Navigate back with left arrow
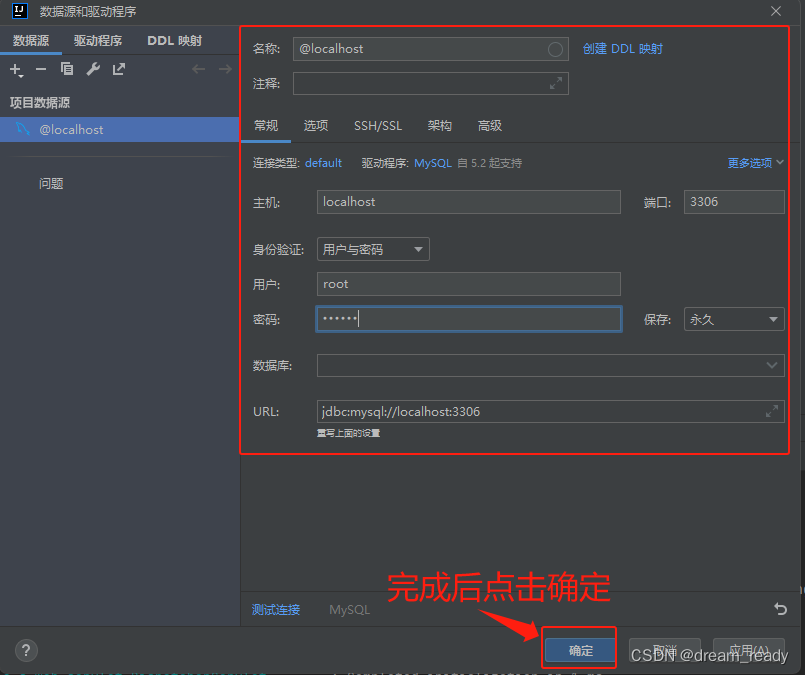The height and width of the screenshot is (675, 805). [x=199, y=69]
